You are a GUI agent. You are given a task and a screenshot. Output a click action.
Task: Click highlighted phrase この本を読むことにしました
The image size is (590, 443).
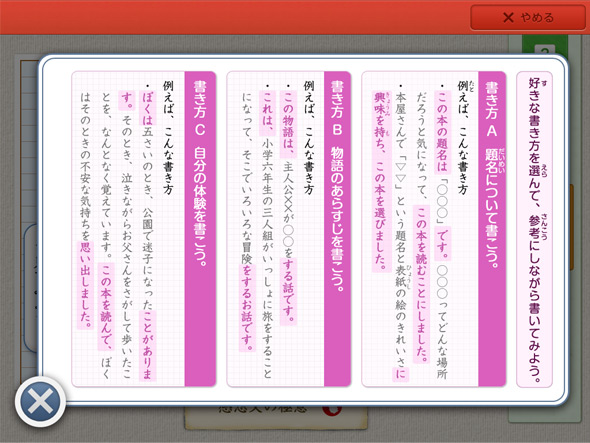(421, 284)
